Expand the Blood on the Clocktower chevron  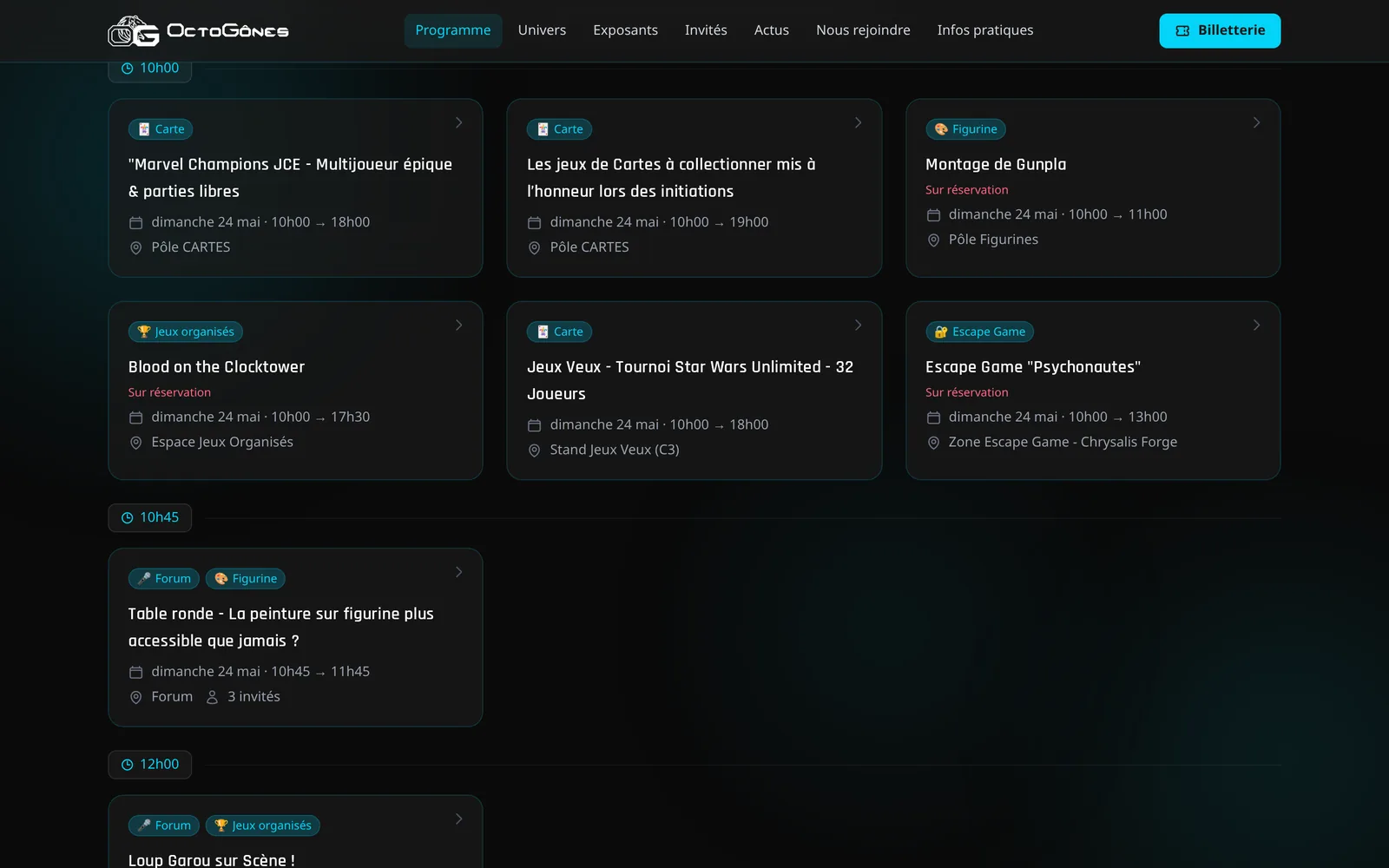(x=459, y=325)
